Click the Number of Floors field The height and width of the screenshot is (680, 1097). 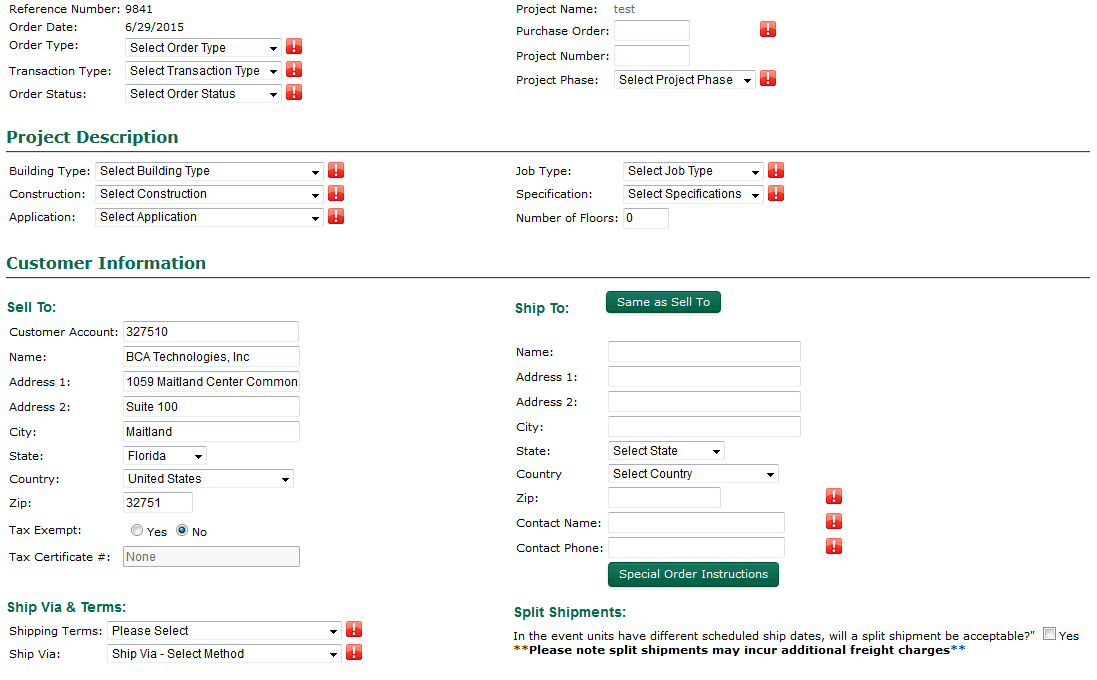[646, 218]
